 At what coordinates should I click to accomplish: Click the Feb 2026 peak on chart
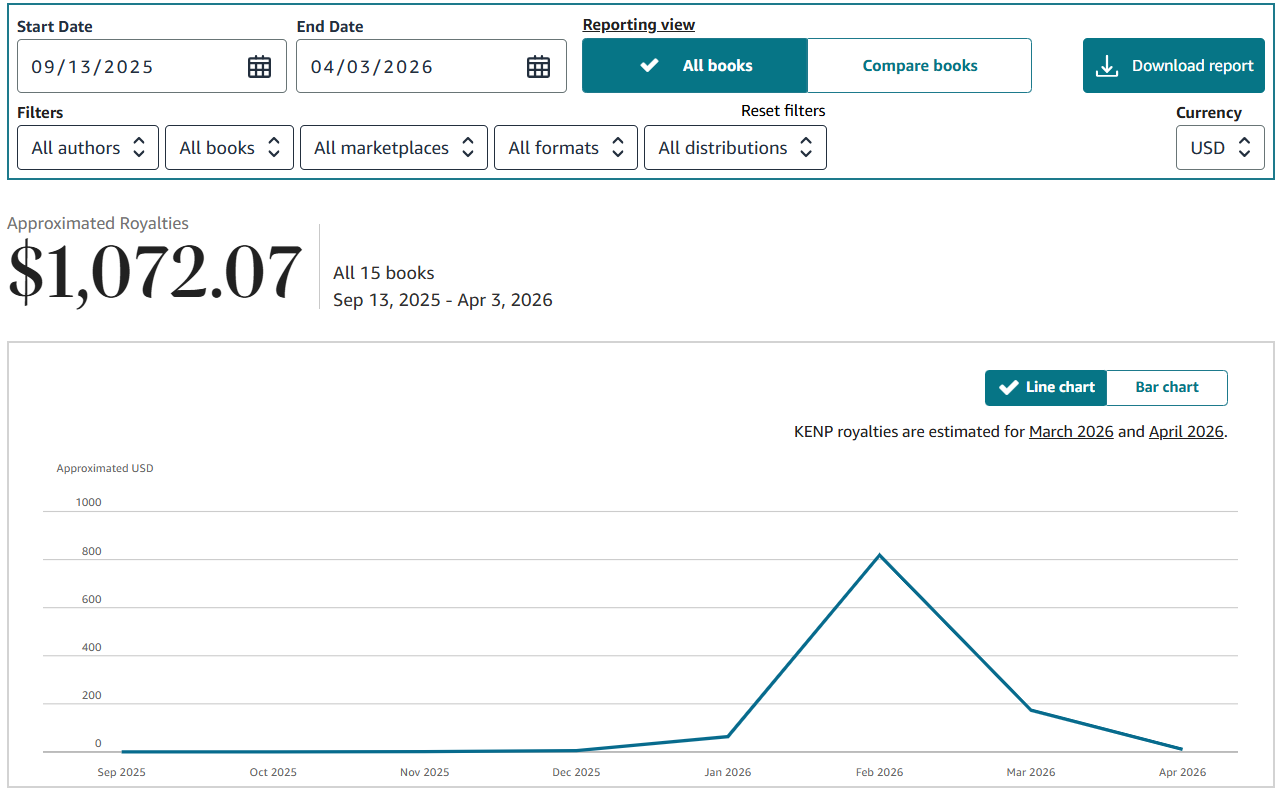click(879, 555)
